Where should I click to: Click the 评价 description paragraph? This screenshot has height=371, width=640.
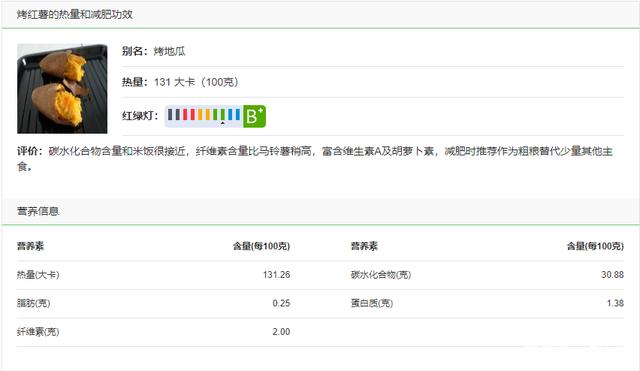coord(315,158)
